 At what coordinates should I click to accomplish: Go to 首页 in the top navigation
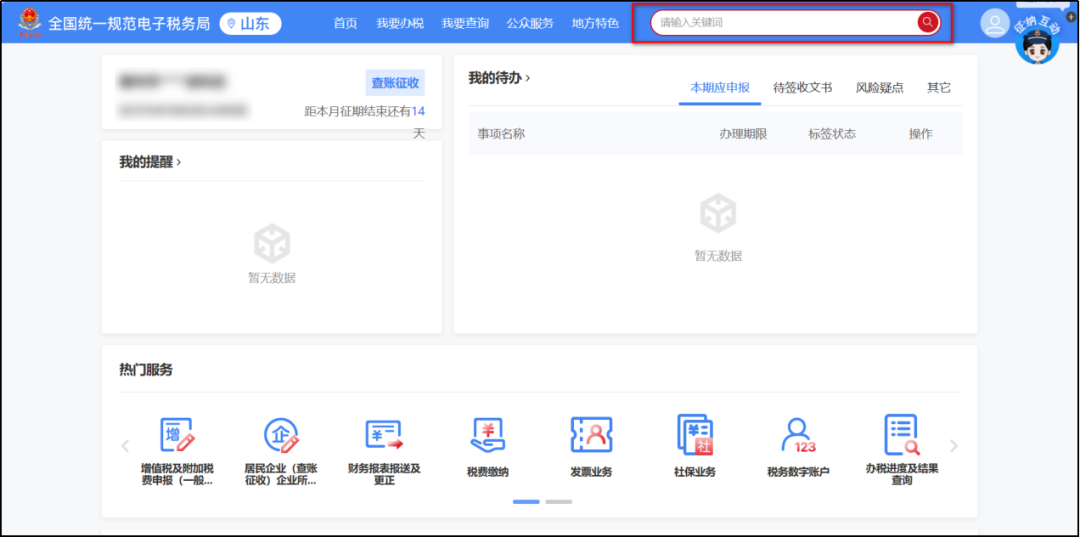(345, 23)
